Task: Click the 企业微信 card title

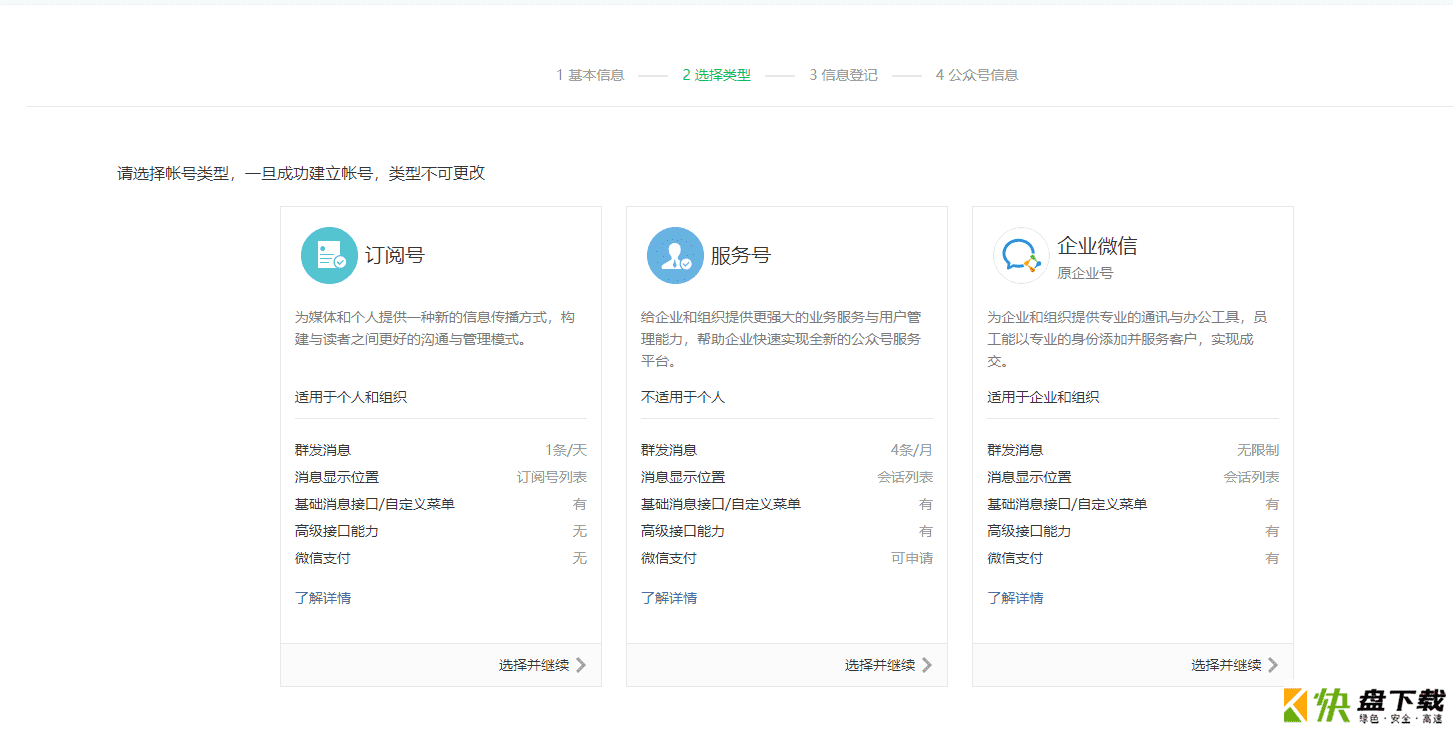Action: pos(1097,246)
